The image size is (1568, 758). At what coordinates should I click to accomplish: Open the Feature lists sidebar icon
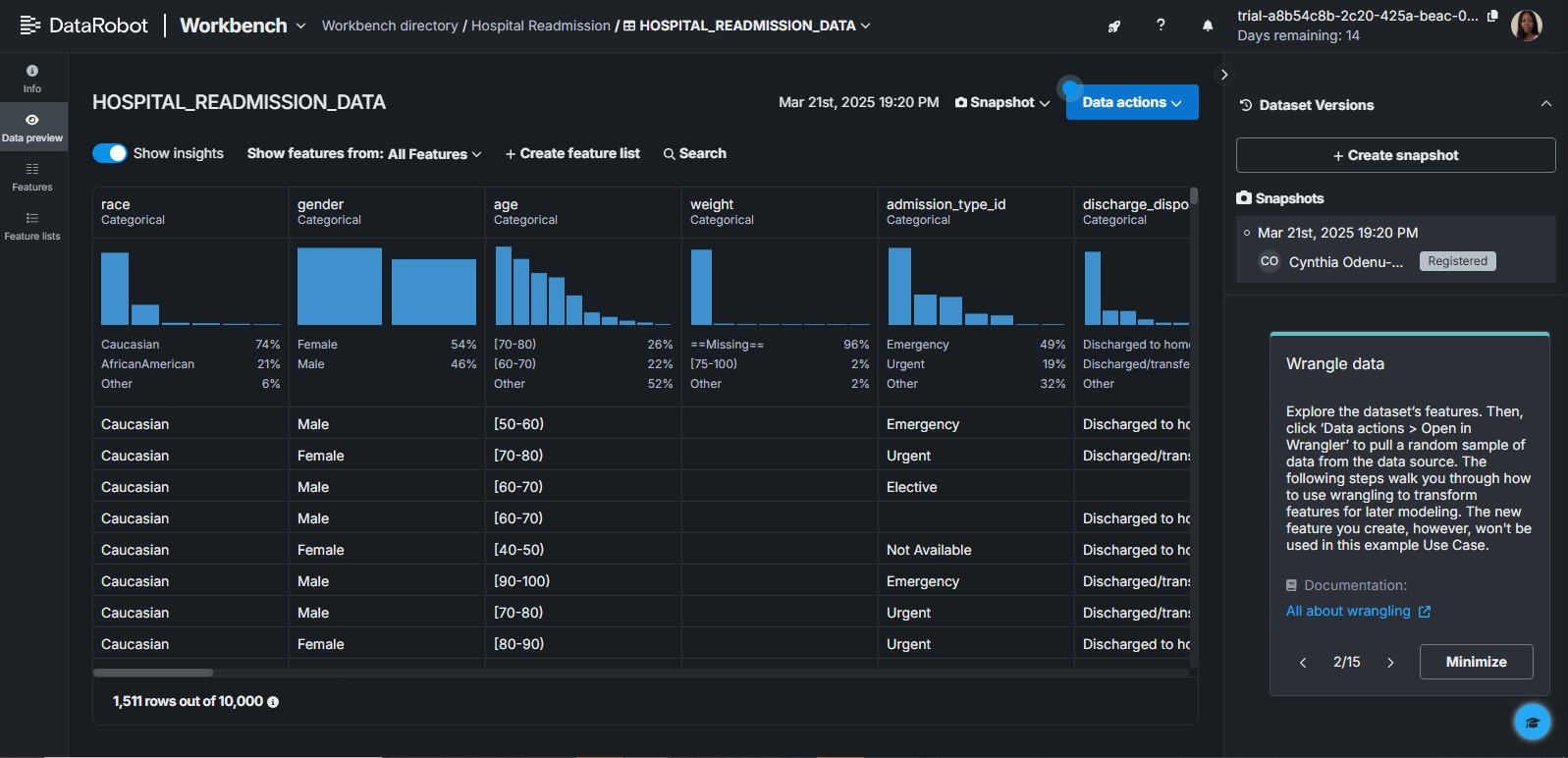(x=32, y=226)
